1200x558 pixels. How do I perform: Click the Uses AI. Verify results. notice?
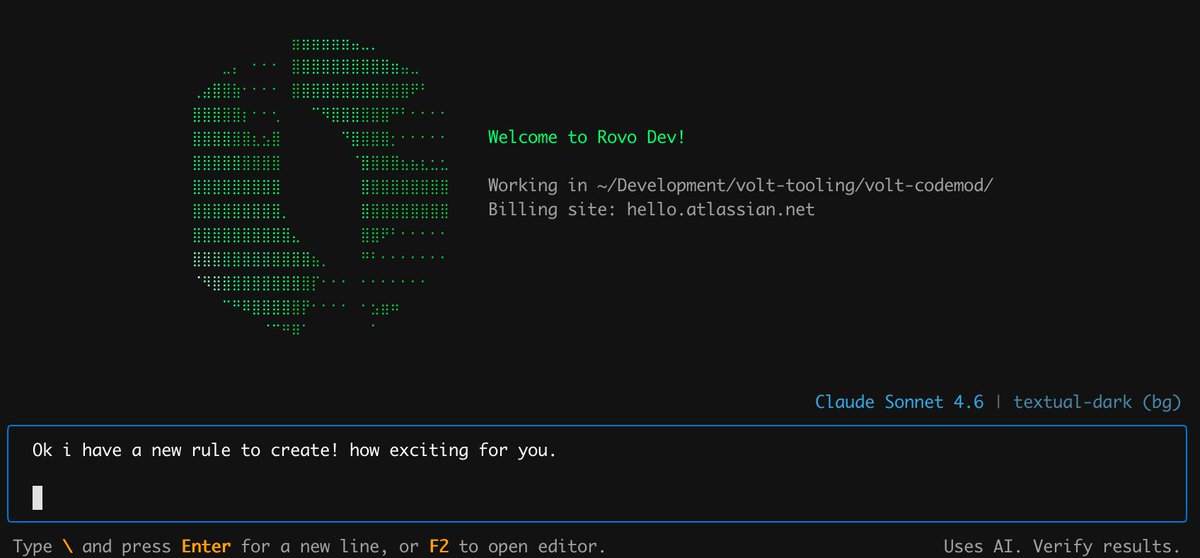coord(1062,547)
